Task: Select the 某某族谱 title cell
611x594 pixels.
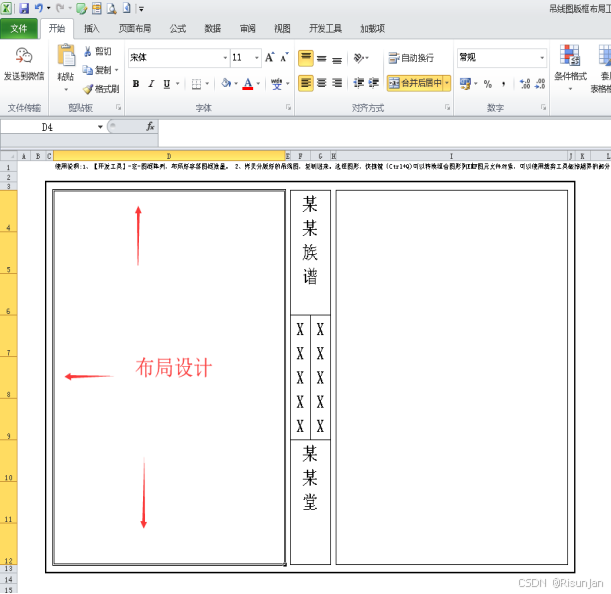Action: pos(310,252)
